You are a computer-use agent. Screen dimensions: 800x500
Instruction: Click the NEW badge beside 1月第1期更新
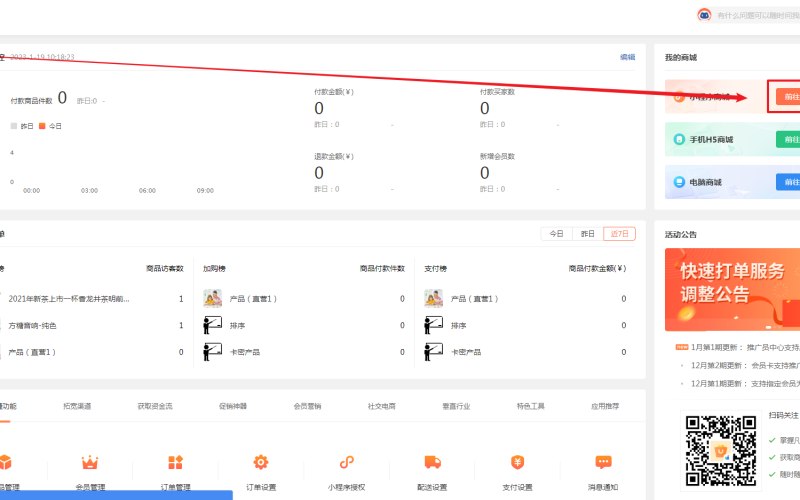(682, 347)
